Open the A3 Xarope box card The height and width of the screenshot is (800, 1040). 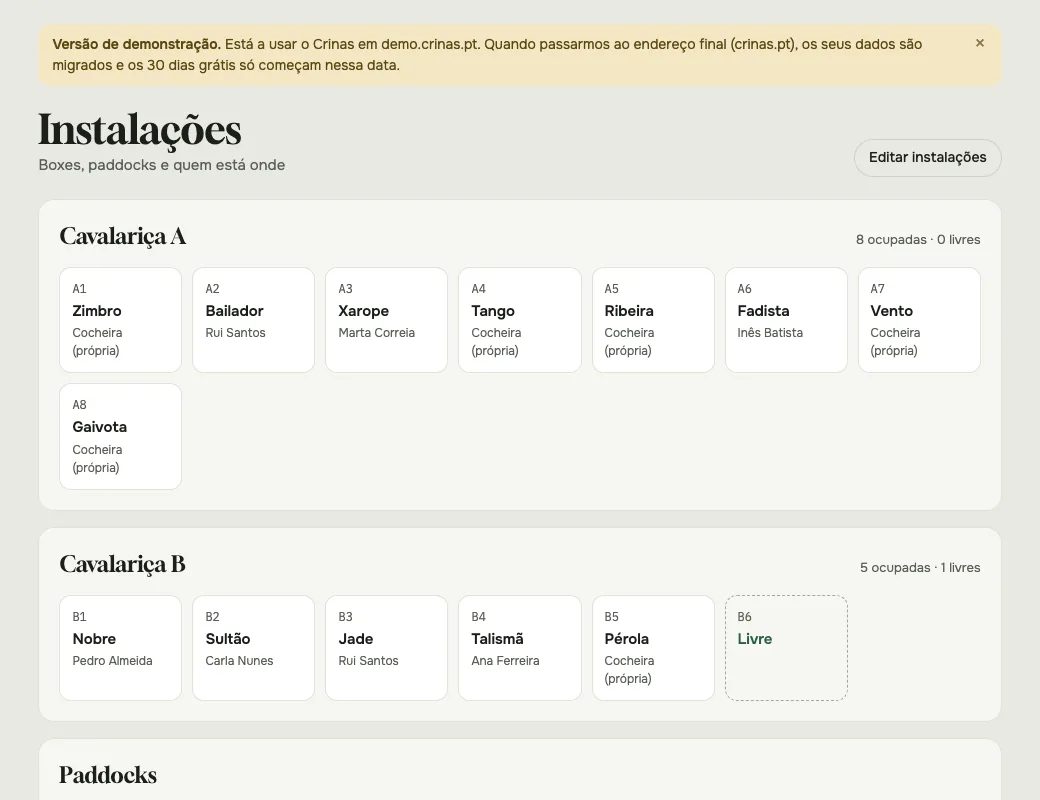(x=386, y=320)
